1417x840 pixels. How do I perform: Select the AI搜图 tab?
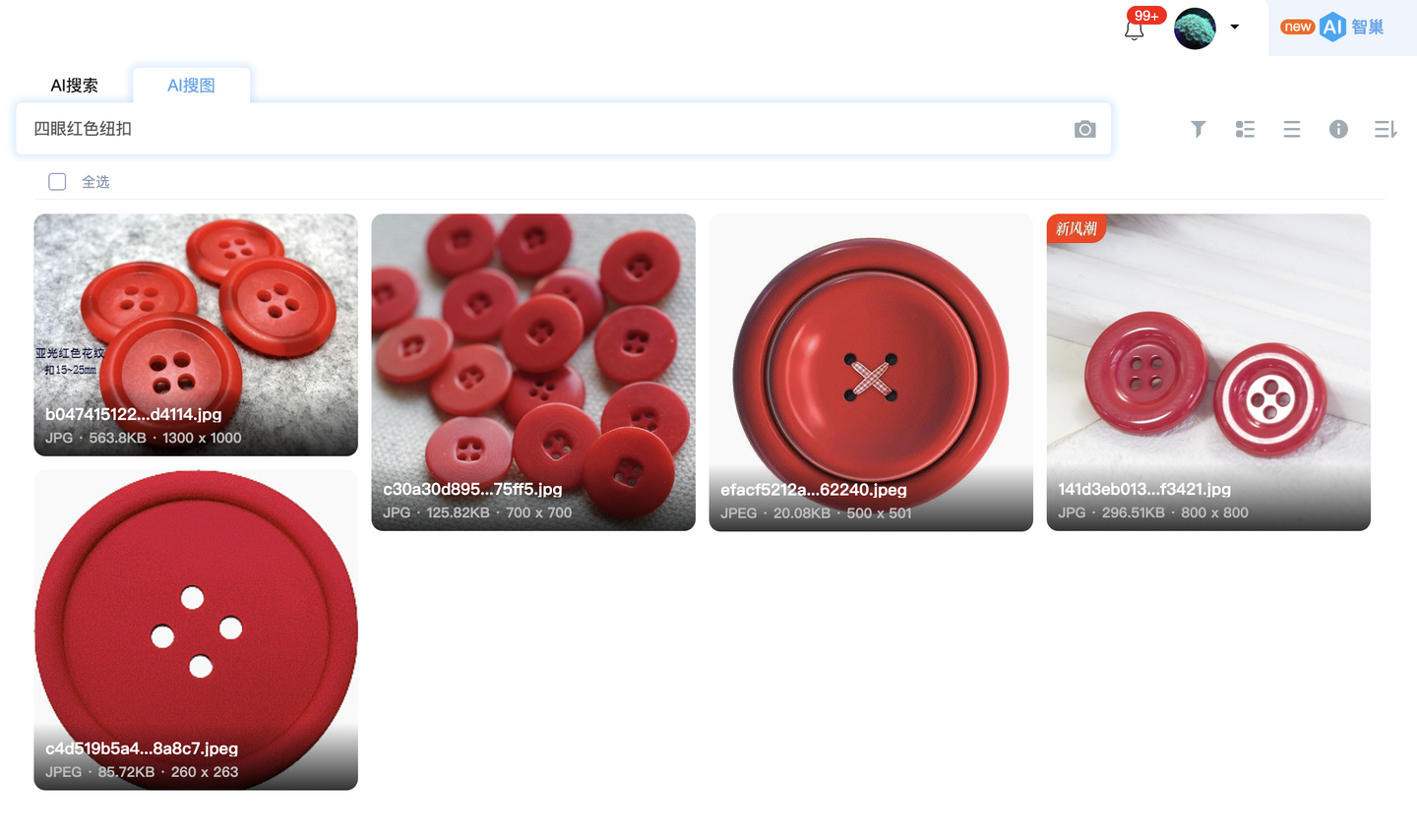coord(191,86)
